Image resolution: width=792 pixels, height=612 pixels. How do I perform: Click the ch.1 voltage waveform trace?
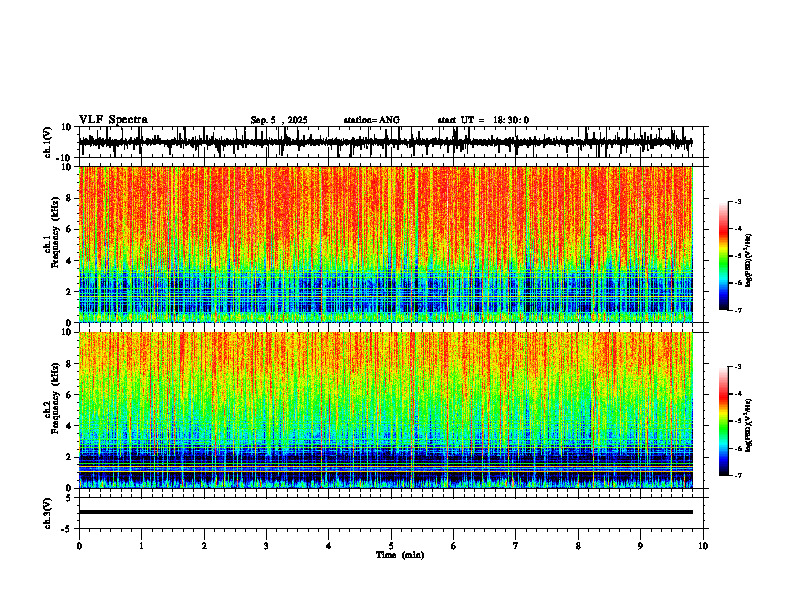[x=385, y=142]
